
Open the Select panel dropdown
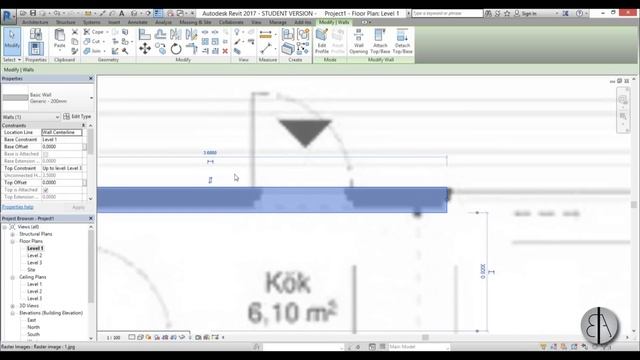tap(12, 60)
